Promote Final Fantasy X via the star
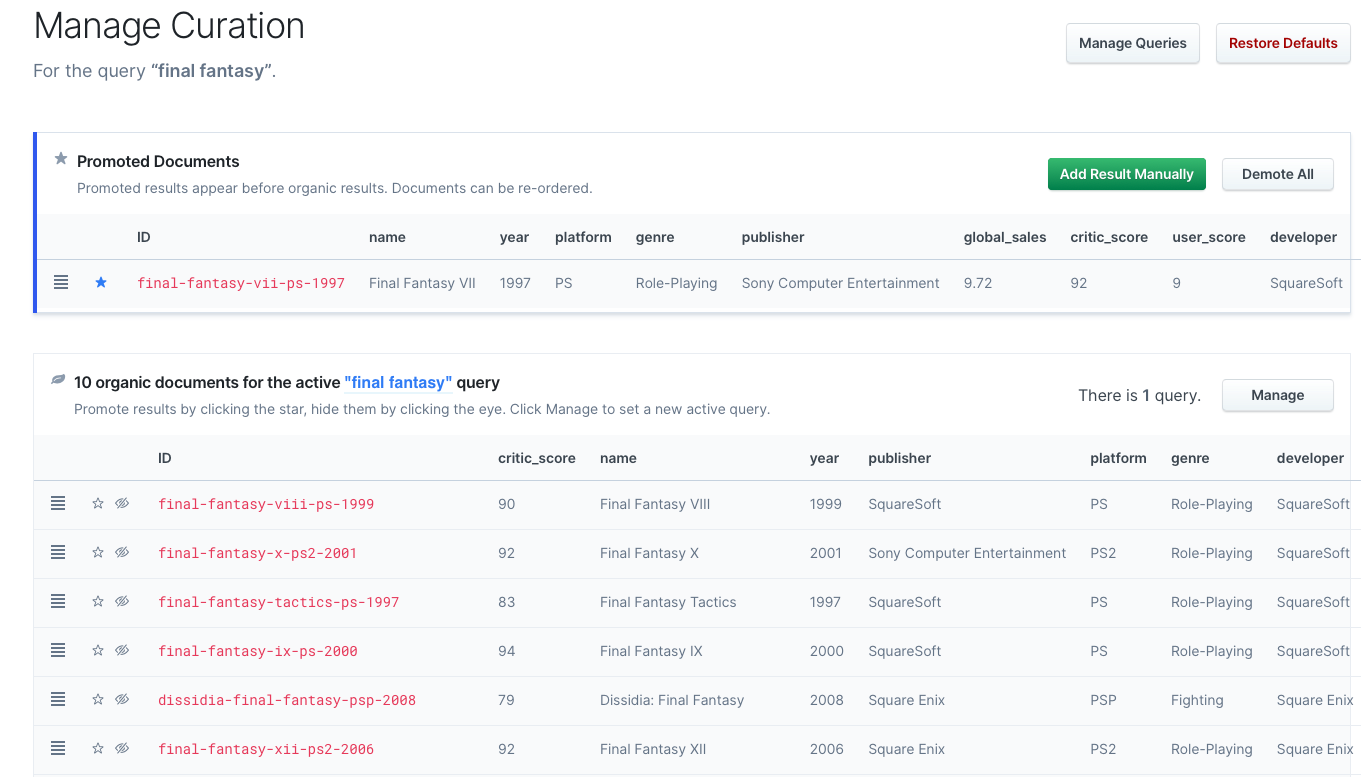The height and width of the screenshot is (777, 1361). coord(97,552)
